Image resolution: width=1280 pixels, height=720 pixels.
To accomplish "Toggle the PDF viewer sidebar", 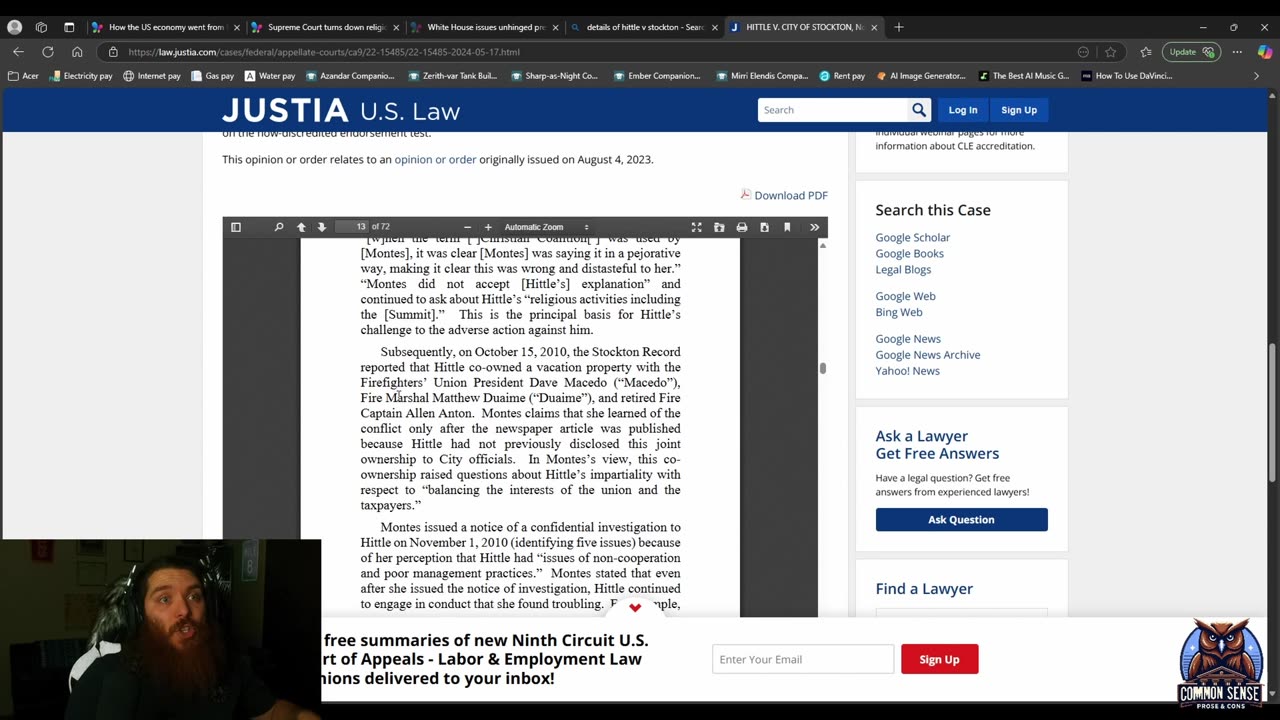I will (236, 227).
